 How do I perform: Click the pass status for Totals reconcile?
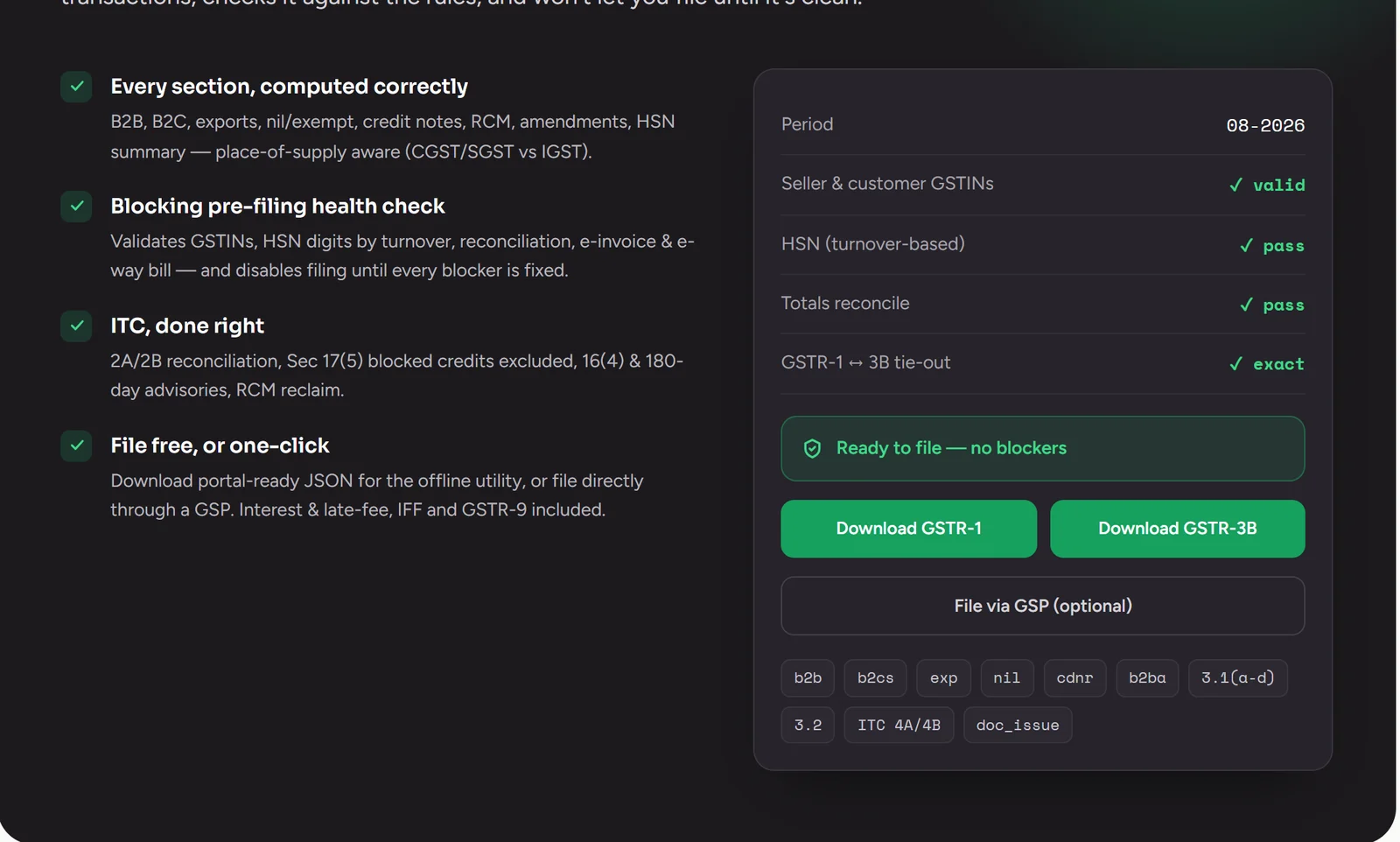click(1284, 305)
